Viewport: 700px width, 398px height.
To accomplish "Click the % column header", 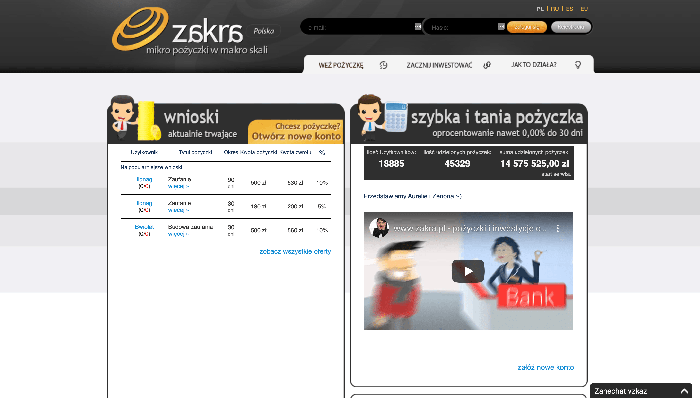I will pyautogui.click(x=322, y=152).
